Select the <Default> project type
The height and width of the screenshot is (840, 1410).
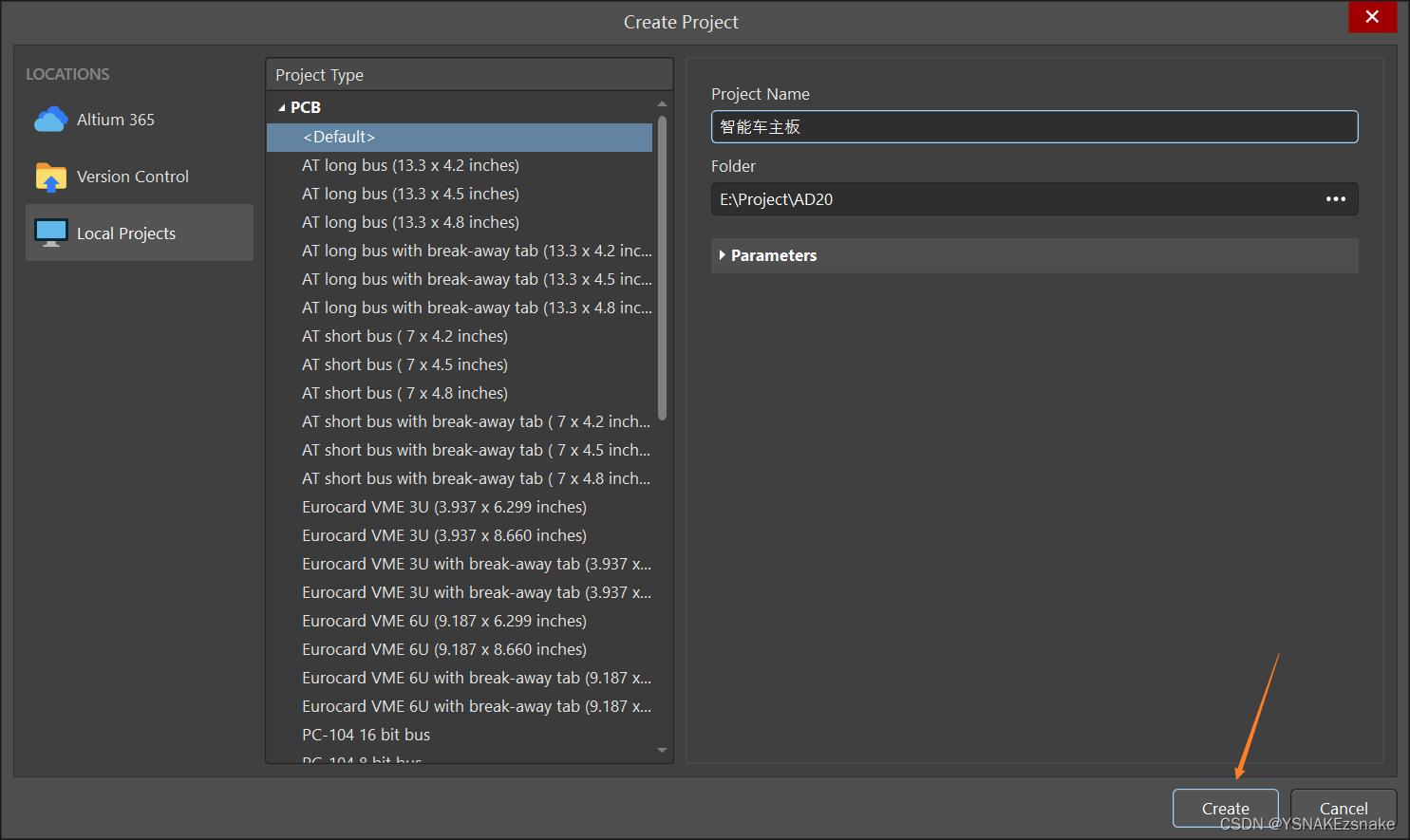tap(460, 137)
